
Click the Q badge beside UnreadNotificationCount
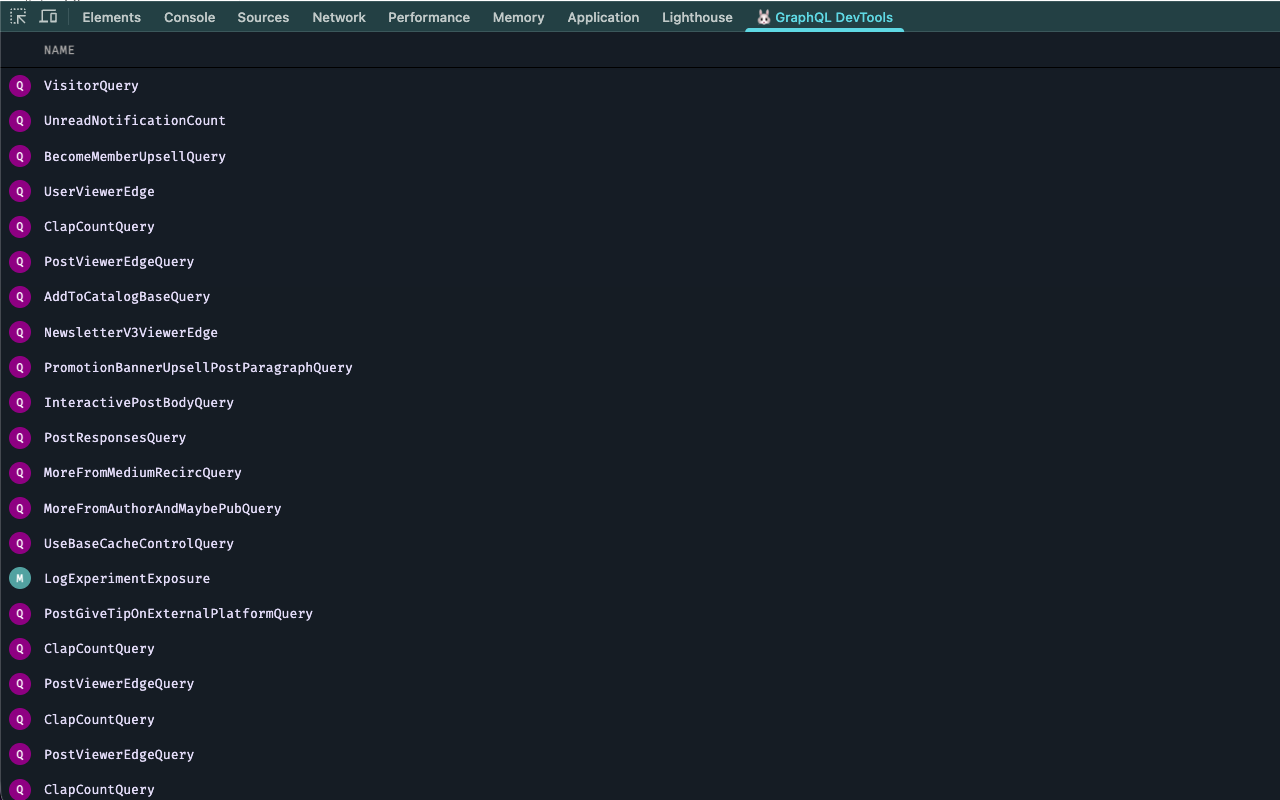(x=20, y=121)
